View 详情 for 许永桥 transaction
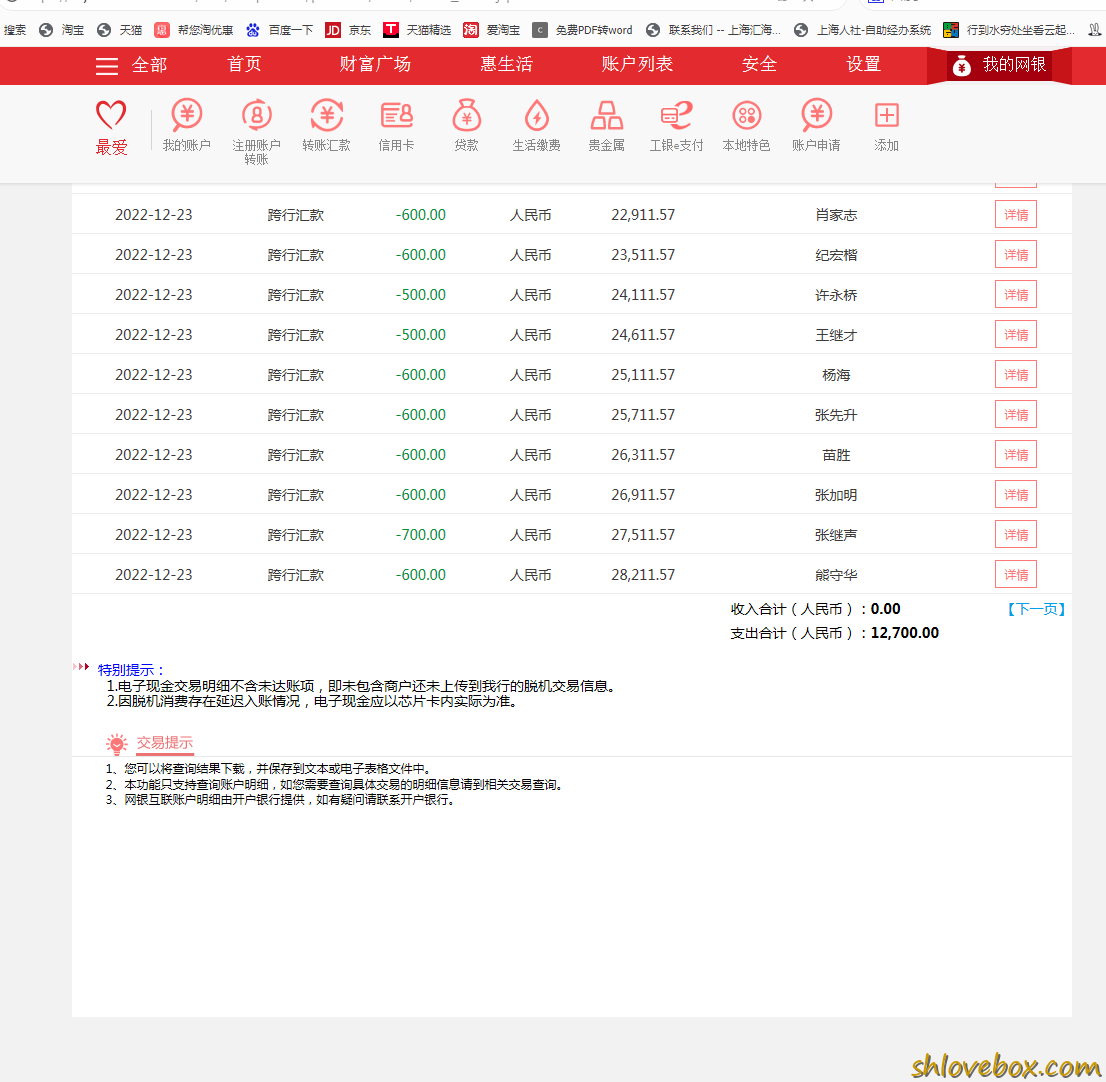The width and height of the screenshot is (1106, 1082). pos(1016,295)
